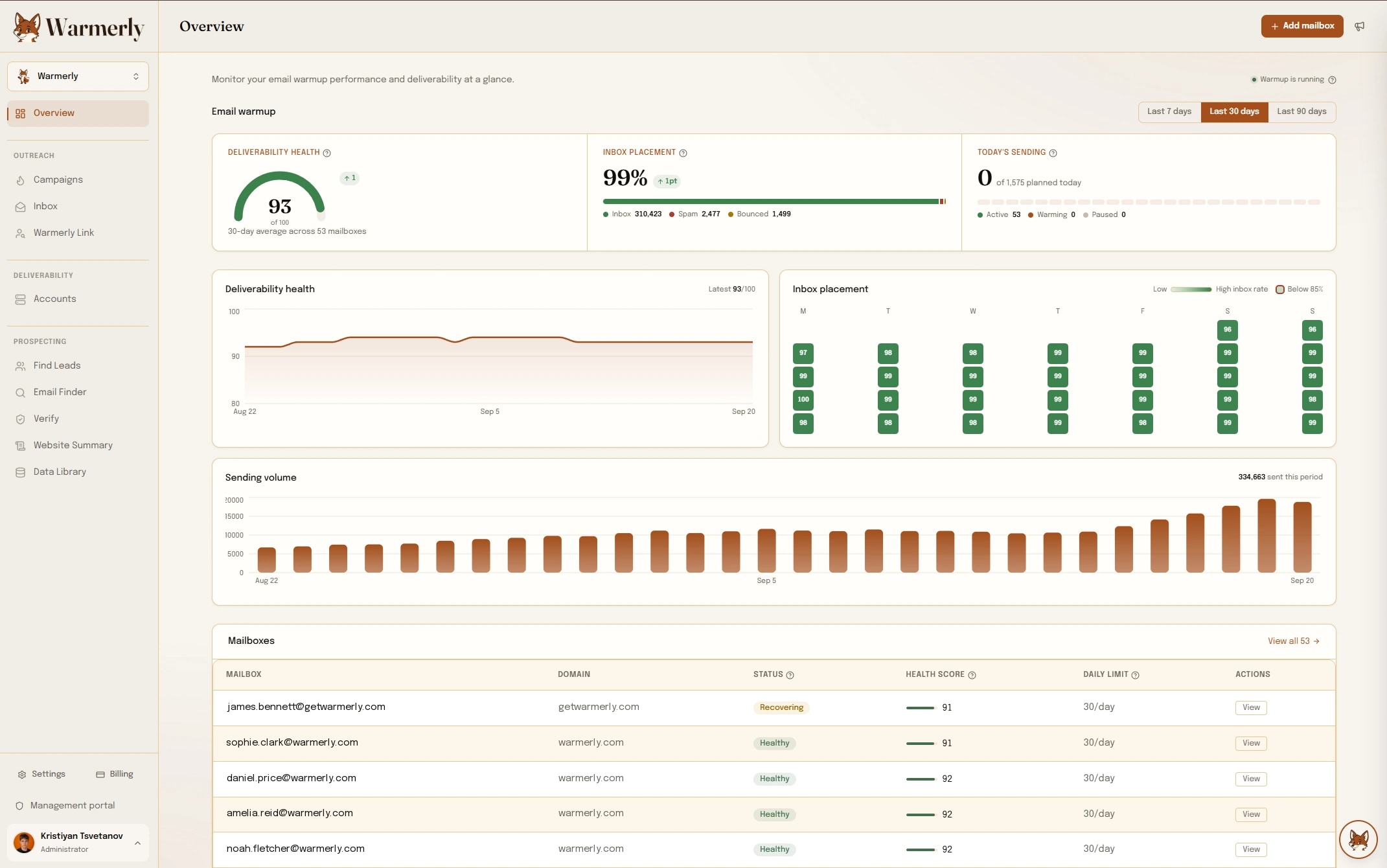The image size is (1387, 868).
Task: Click the Settings gear icon
Action: [x=22, y=775]
